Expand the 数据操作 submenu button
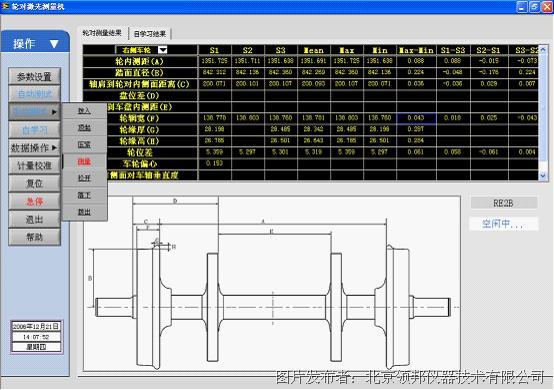Screen dimensions: 554x390 coord(34,148)
